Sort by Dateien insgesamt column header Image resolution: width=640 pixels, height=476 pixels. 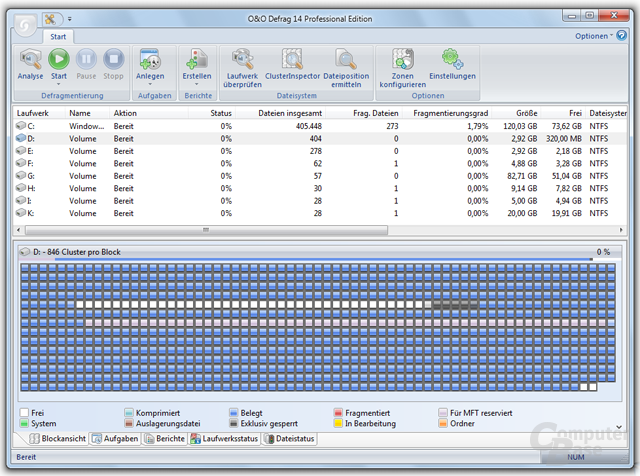tap(280, 113)
